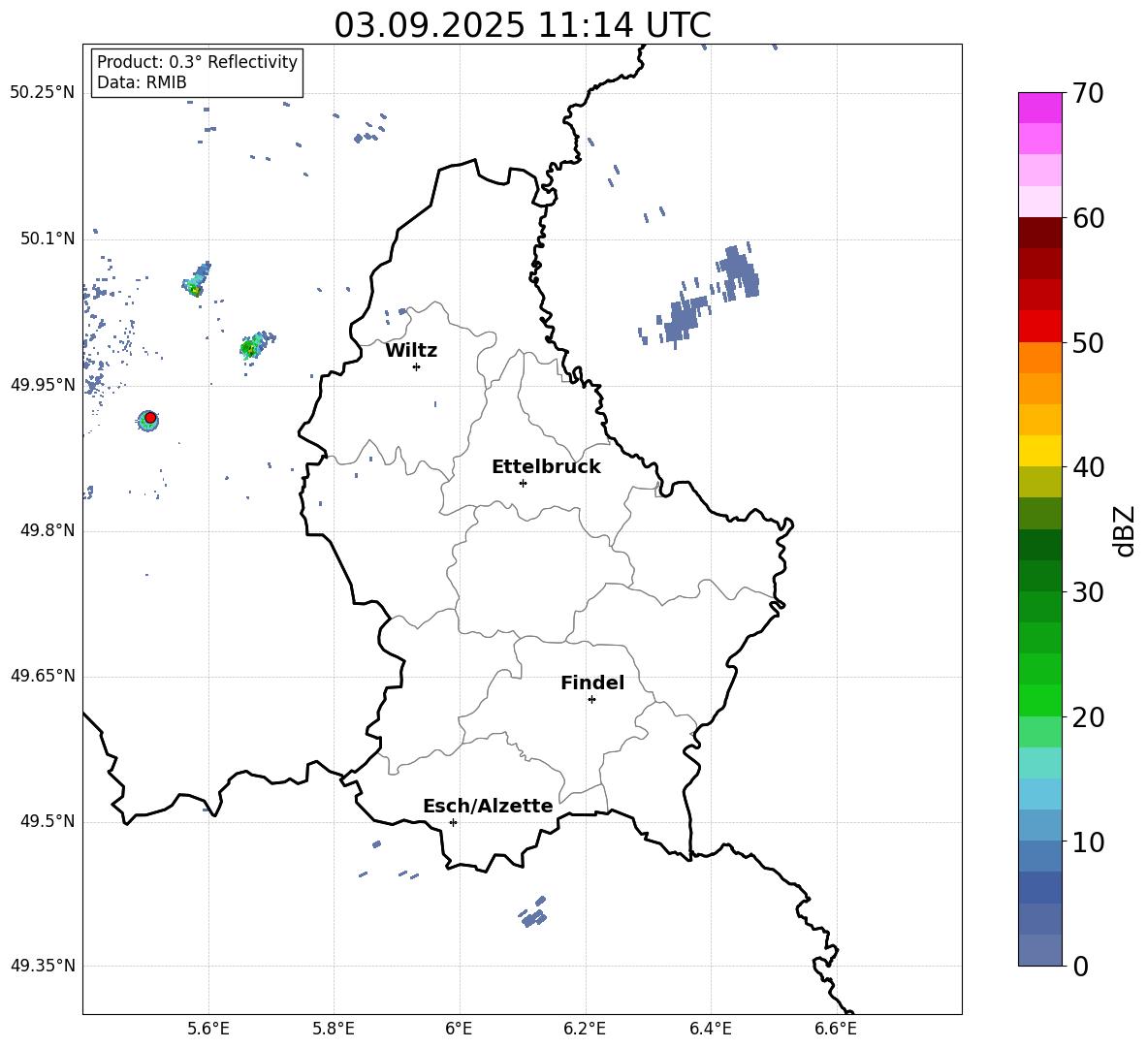
Task: Click the red-centered radar echo dot
Action: pyautogui.click(x=148, y=420)
